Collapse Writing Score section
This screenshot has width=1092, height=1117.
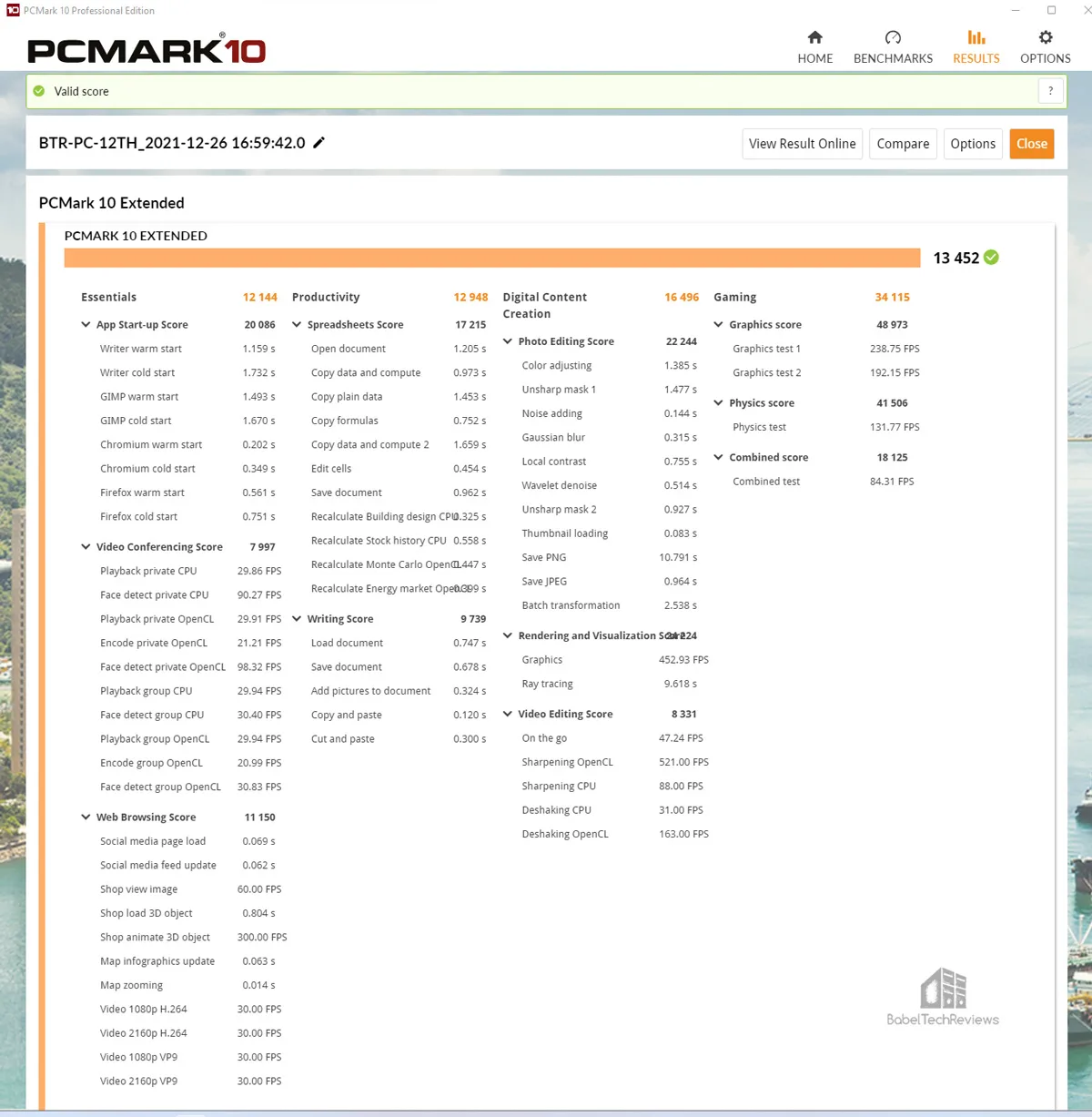(x=297, y=619)
